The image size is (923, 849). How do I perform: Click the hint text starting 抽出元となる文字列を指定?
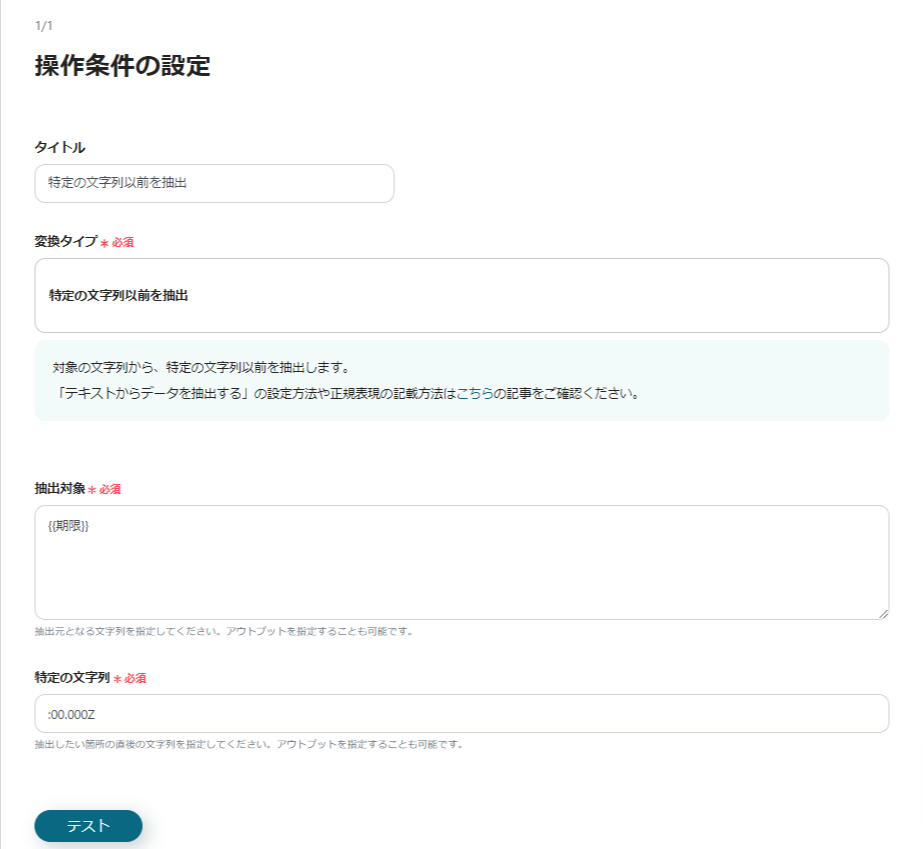click(x=224, y=631)
